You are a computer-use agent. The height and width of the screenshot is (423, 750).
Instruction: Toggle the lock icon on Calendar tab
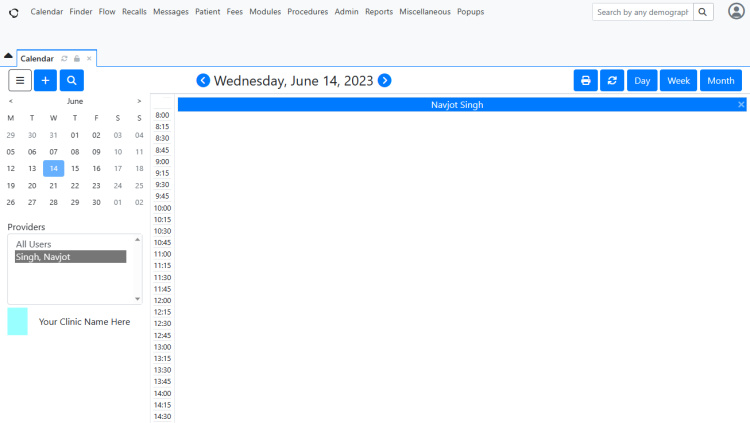(77, 59)
